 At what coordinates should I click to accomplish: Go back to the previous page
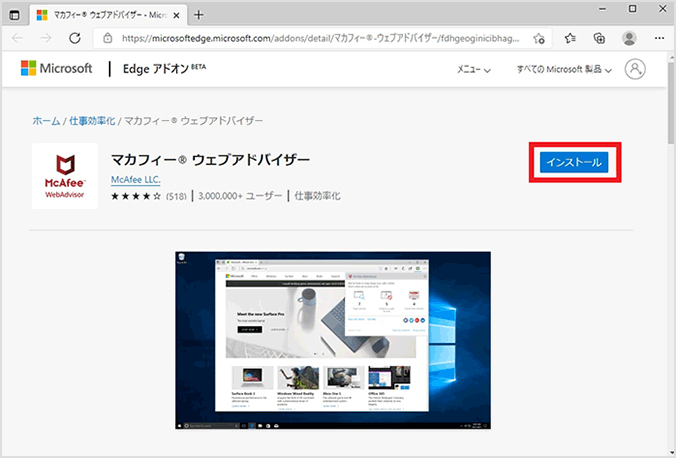click(x=17, y=38)
